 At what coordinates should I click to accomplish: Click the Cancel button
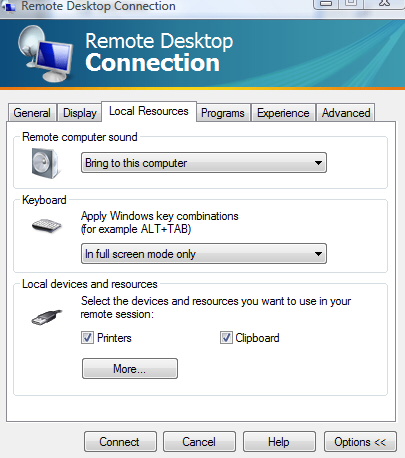click(x=199, y=442)
